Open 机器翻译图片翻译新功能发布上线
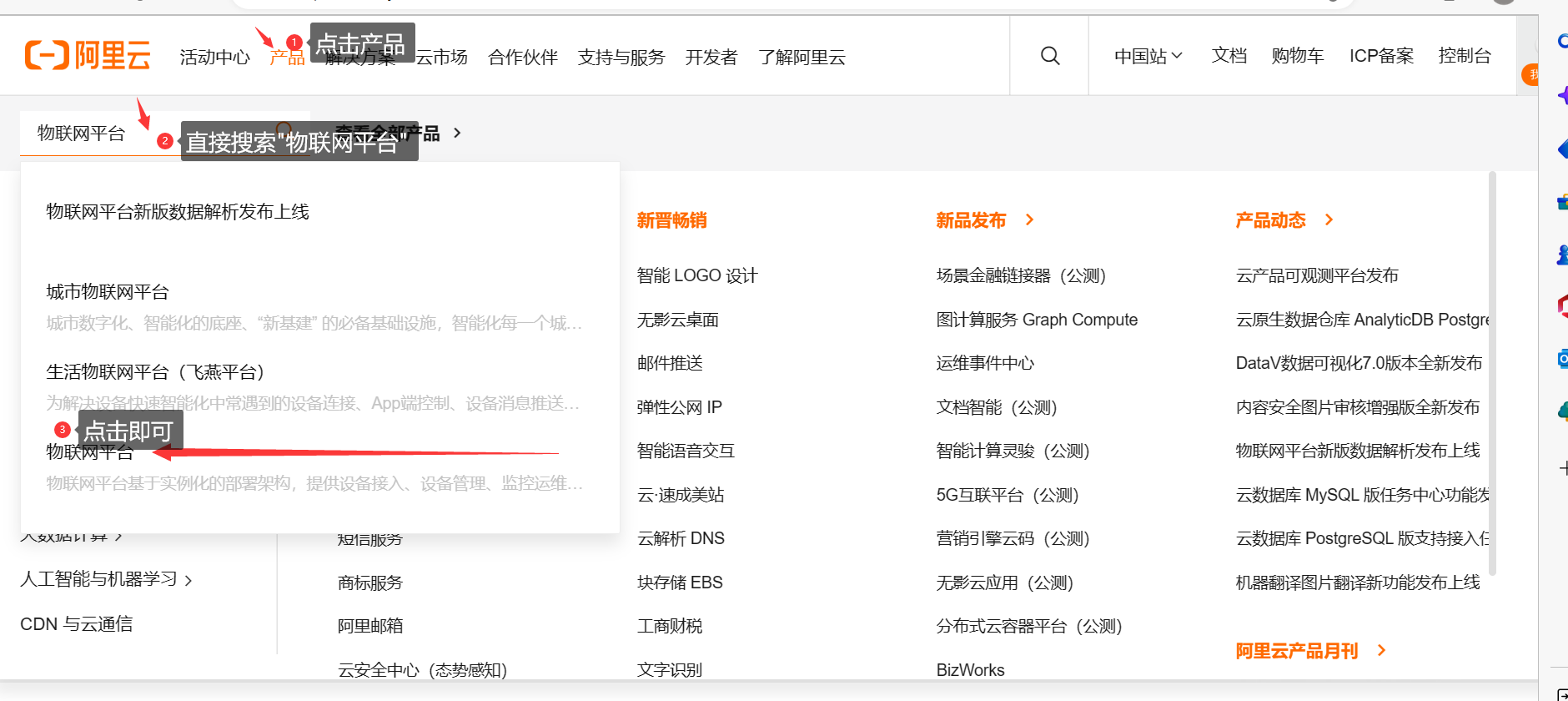This screenshot has height=701, width=1568. [1358, 582]
